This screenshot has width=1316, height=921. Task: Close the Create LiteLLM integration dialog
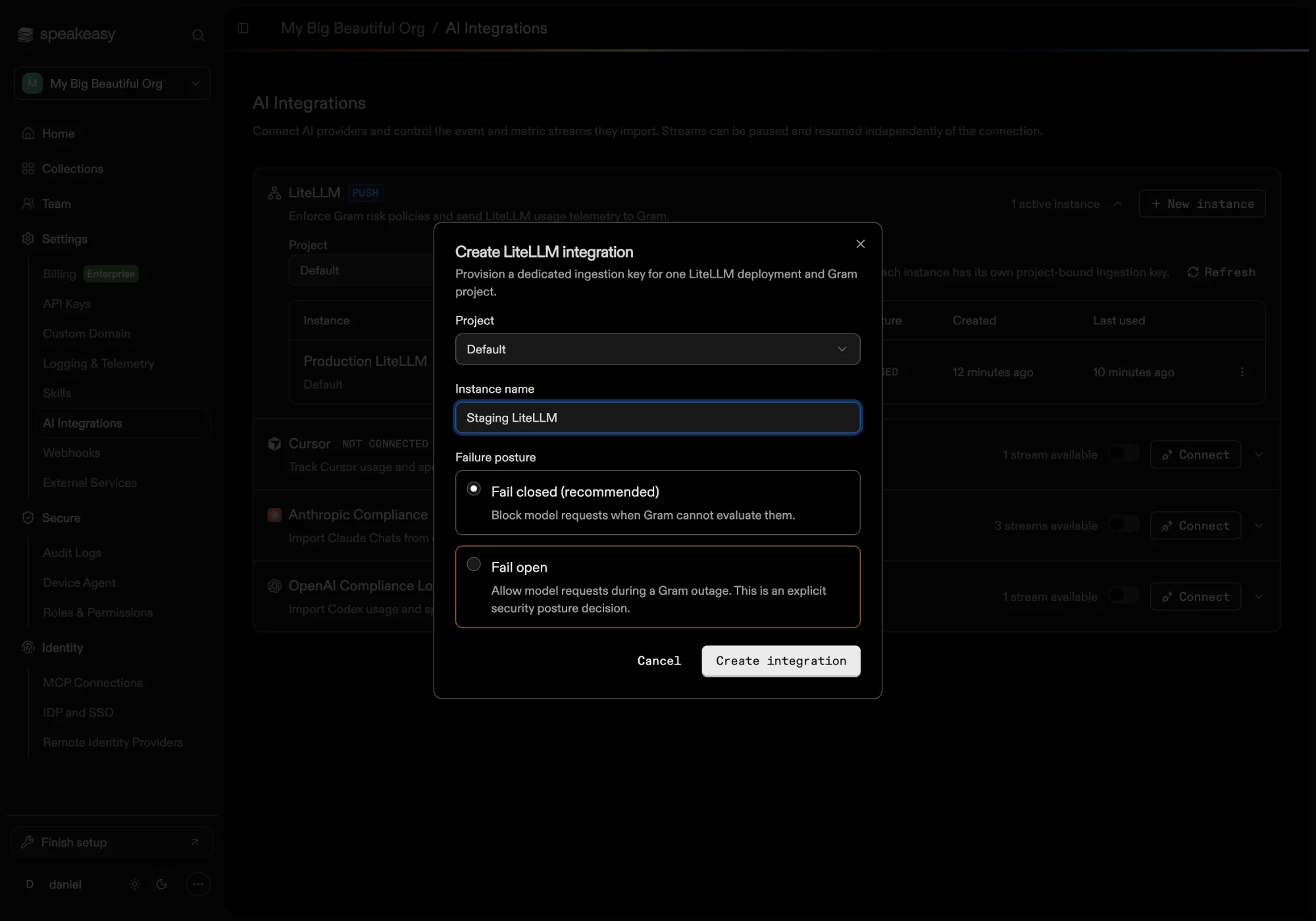(861, 244)
